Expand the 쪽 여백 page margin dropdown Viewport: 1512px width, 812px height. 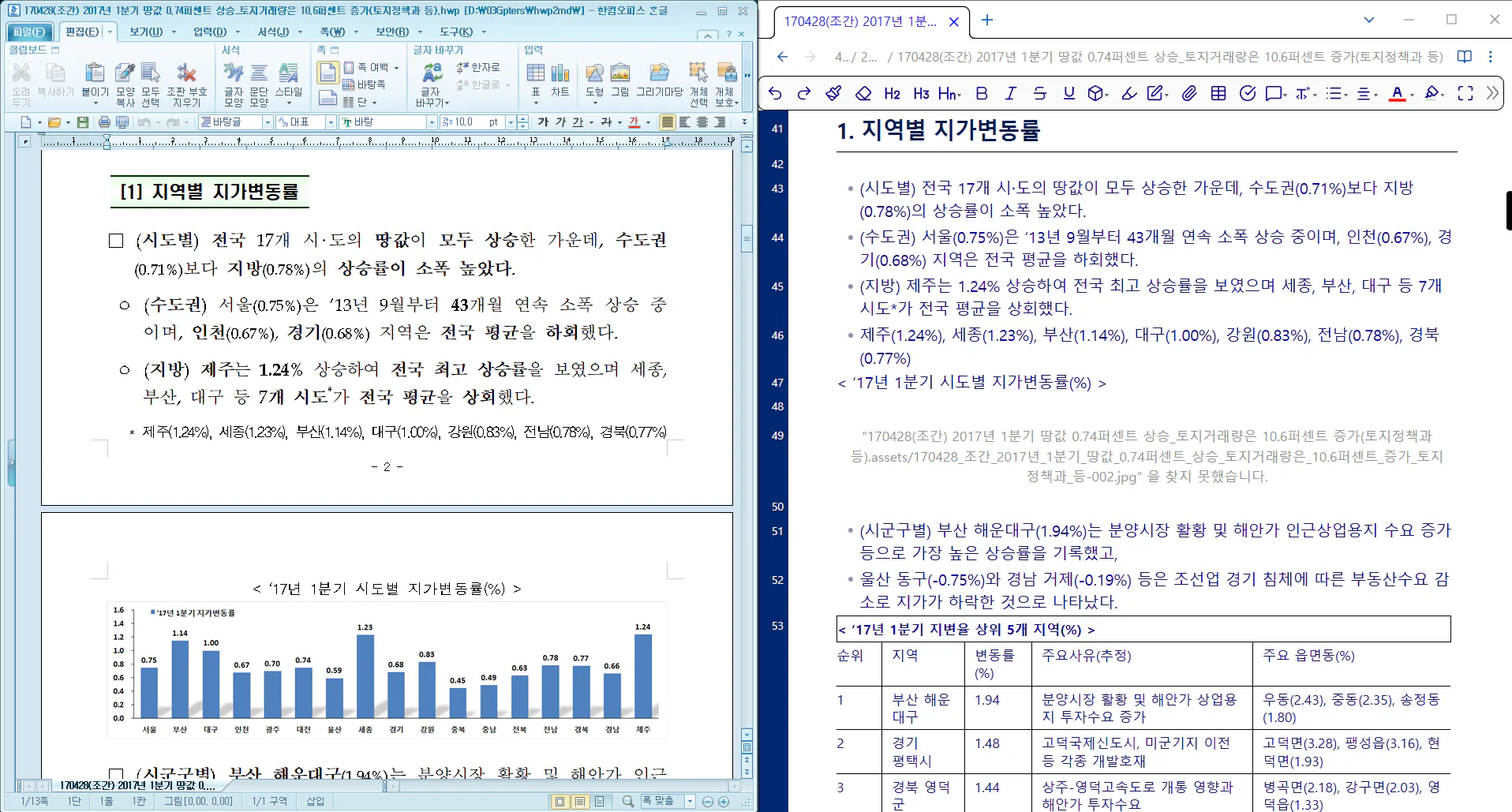(x=397, y=68)
